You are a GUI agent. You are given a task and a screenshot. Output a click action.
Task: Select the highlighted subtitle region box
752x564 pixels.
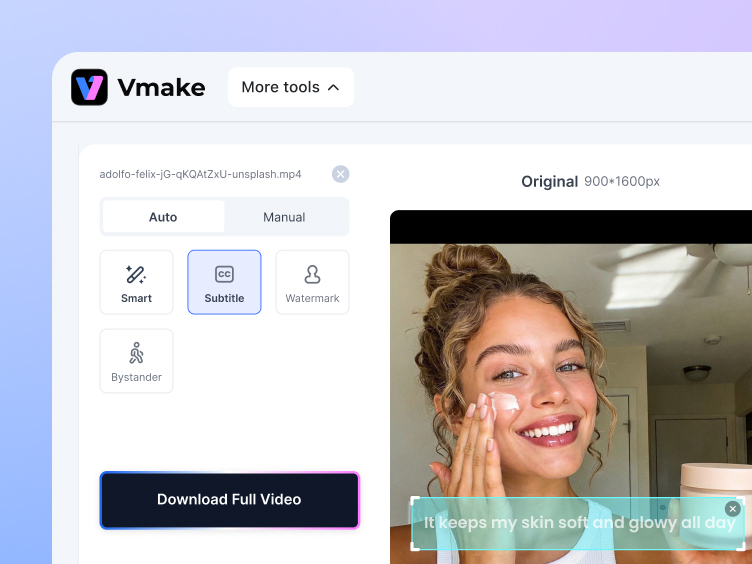[x=578, y=523]
